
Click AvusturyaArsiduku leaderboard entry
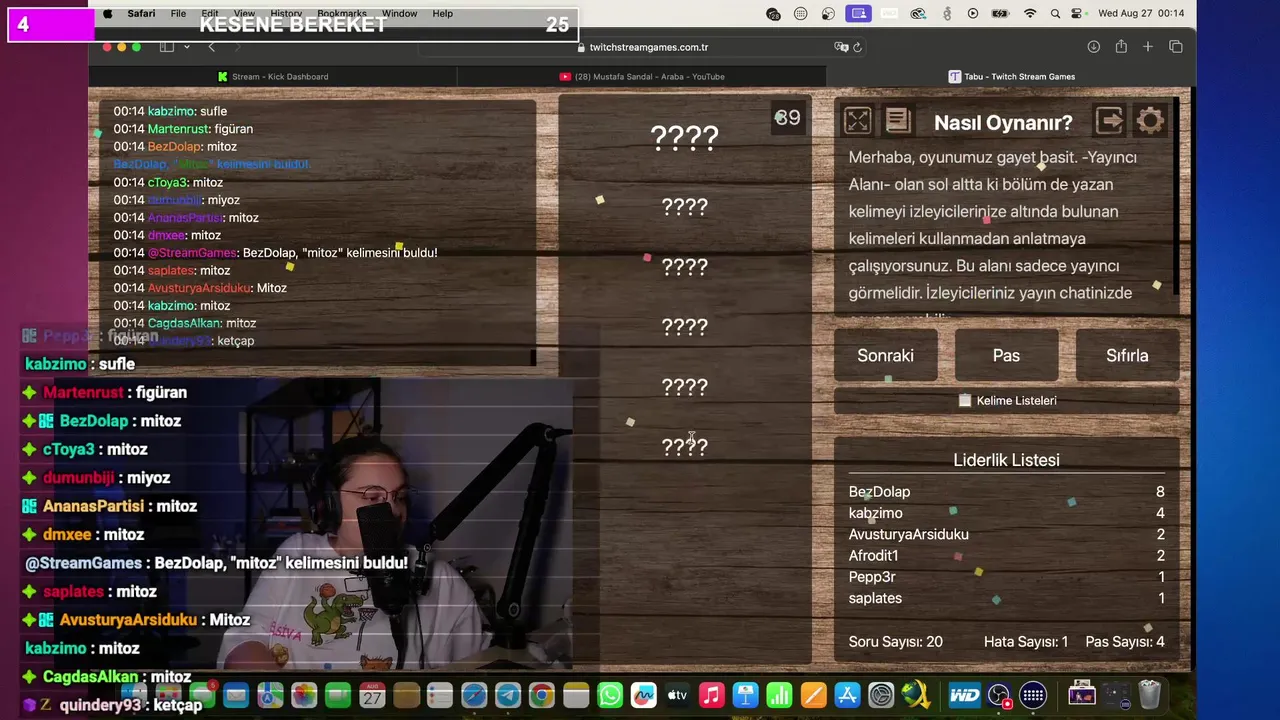pyautogui.click(x=908, y=534)
